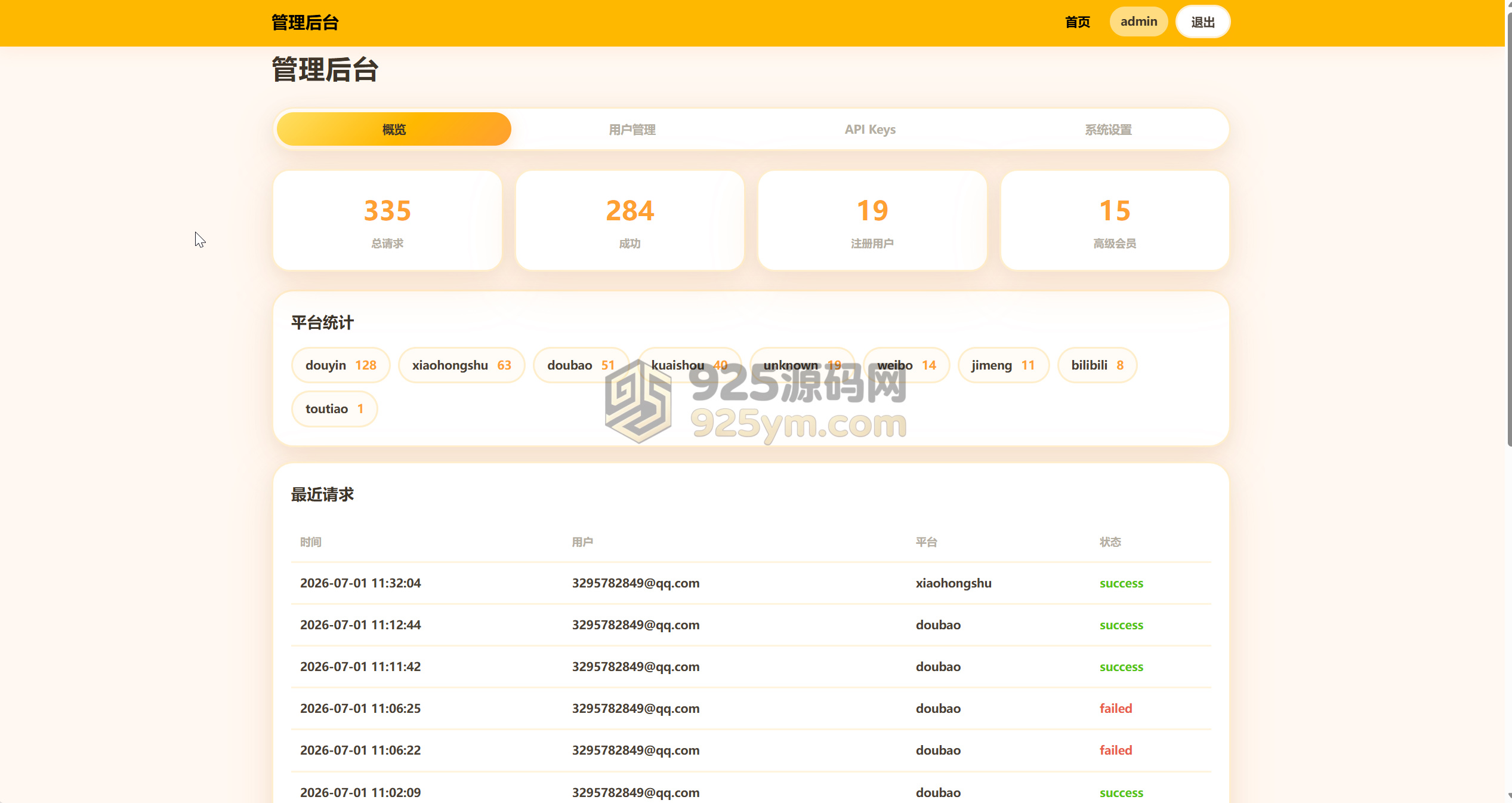This screenshot has height=803, width=1512.
Task: Click the weibo 14 platform chip
Action: click(x=906, y=365)
